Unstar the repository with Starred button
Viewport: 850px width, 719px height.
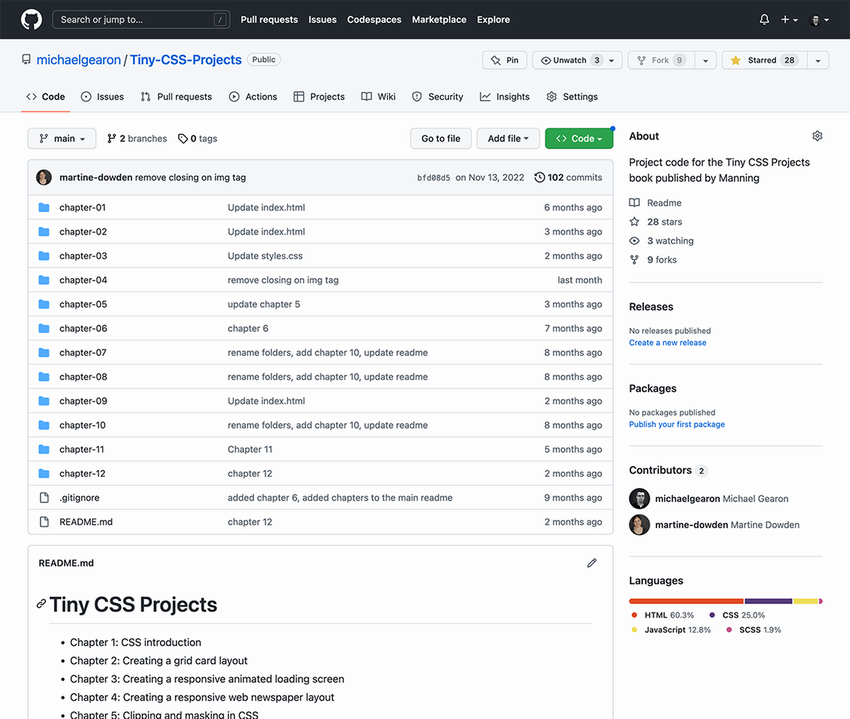[764, 60]
